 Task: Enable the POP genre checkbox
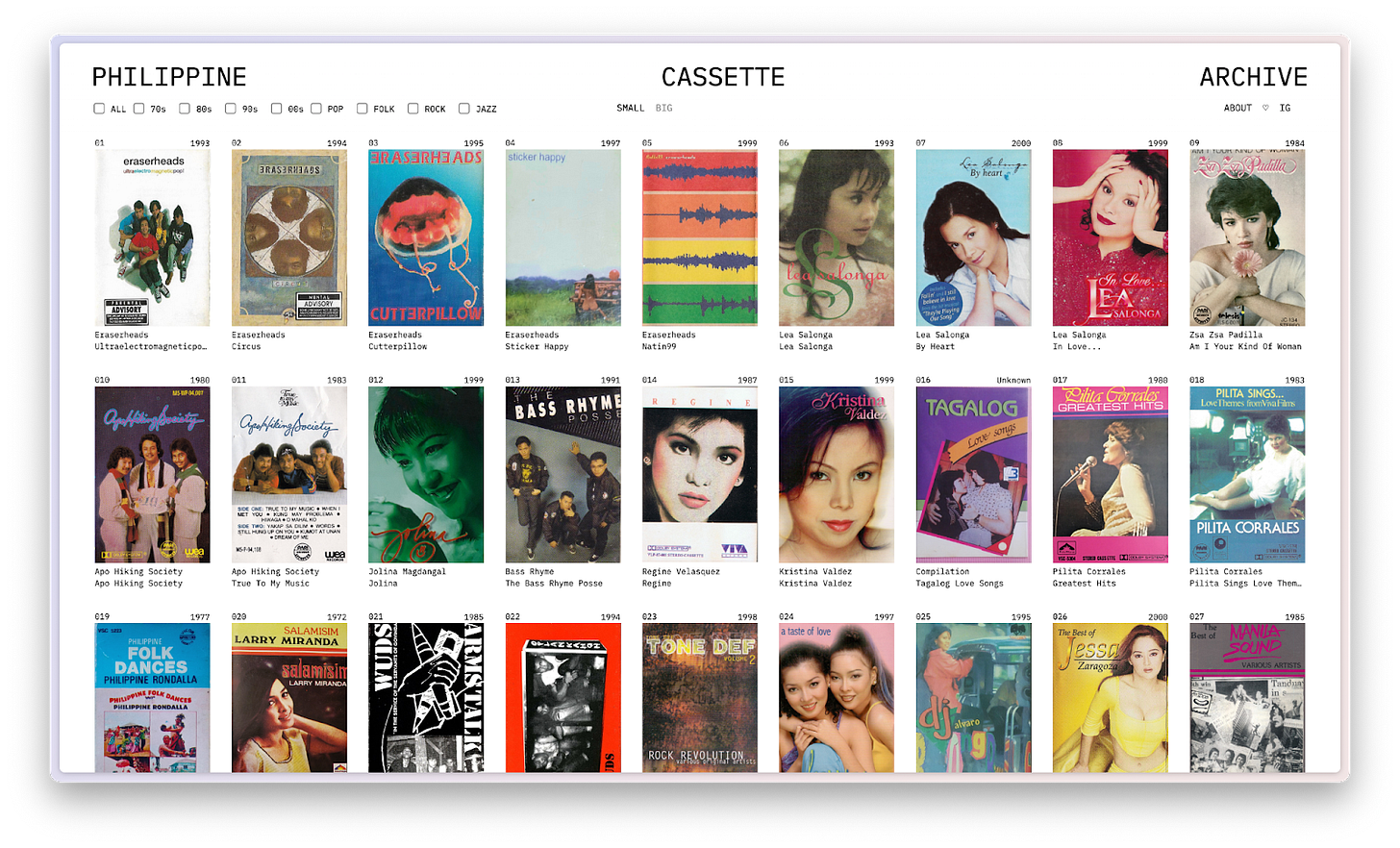point(315,109)
